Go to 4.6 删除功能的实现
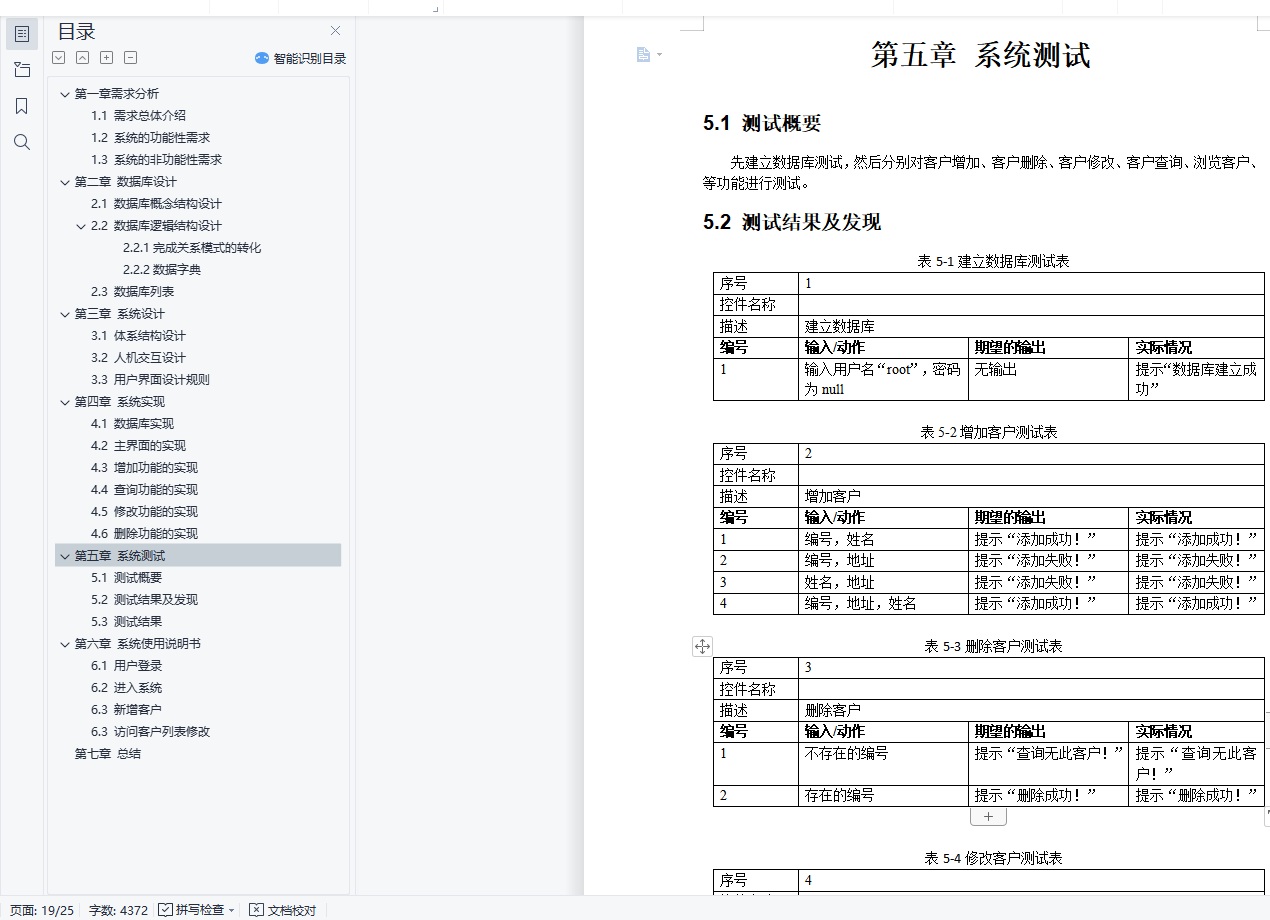 coord(144,534)
